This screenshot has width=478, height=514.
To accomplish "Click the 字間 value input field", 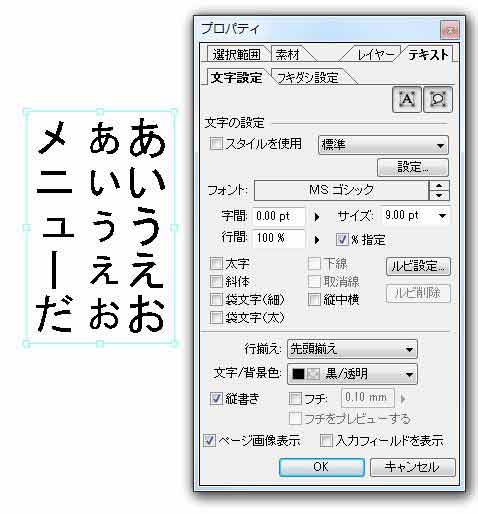I will tap(279, 217).
